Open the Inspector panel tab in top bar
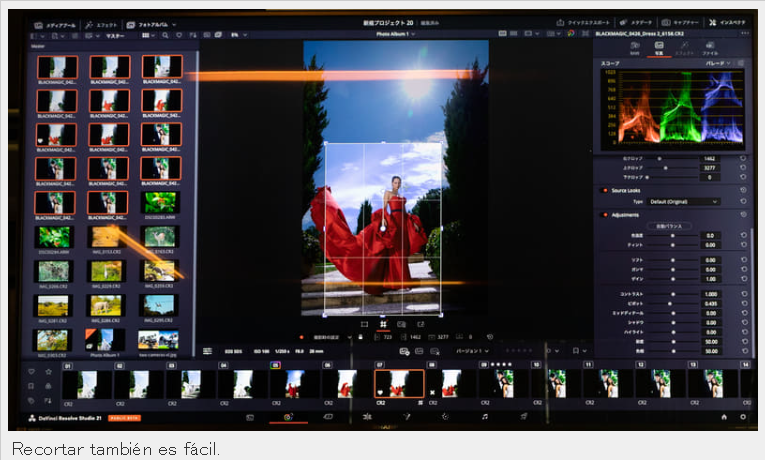765x460 pixels. 727,22
